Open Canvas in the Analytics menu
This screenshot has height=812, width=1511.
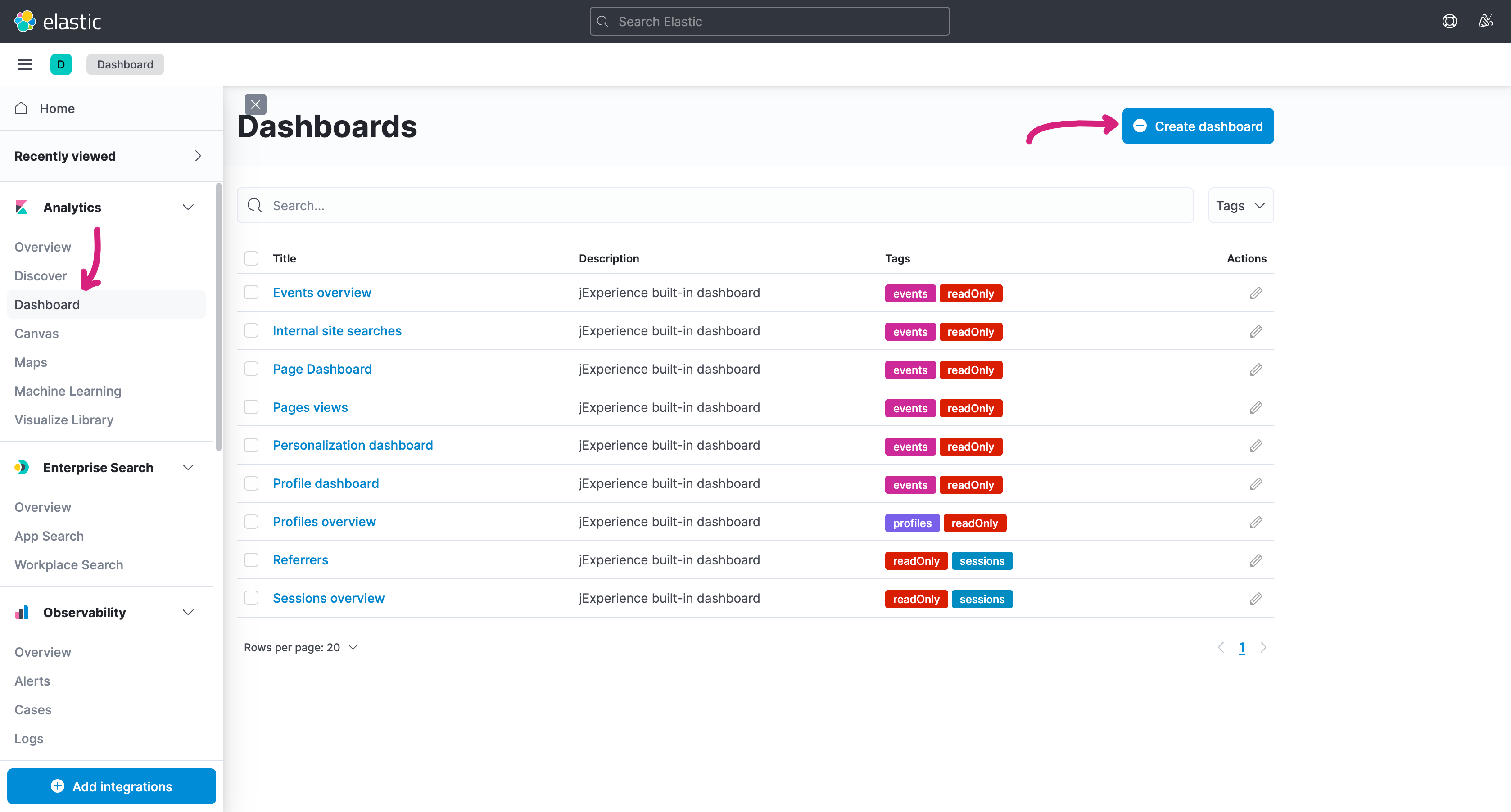coord(36,334)
